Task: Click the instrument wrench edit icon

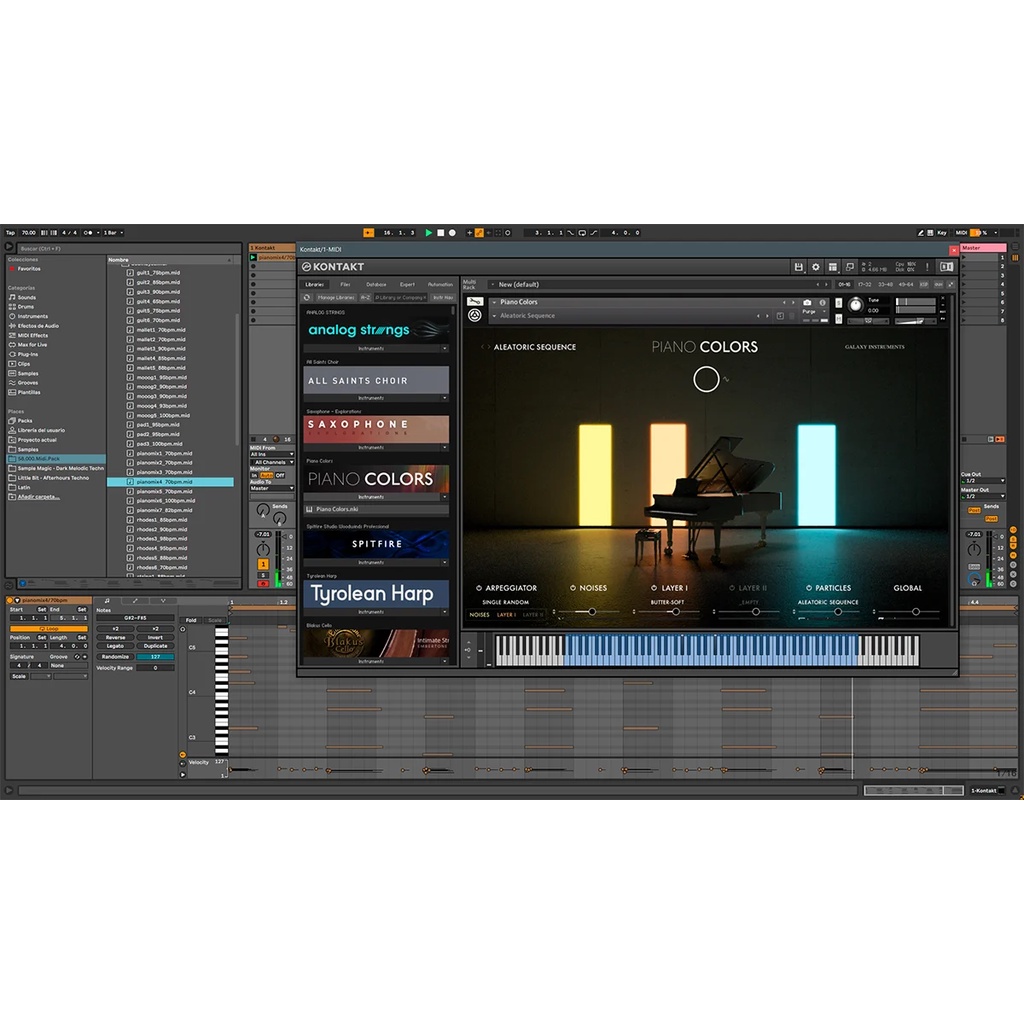Action: click(475, 302)
